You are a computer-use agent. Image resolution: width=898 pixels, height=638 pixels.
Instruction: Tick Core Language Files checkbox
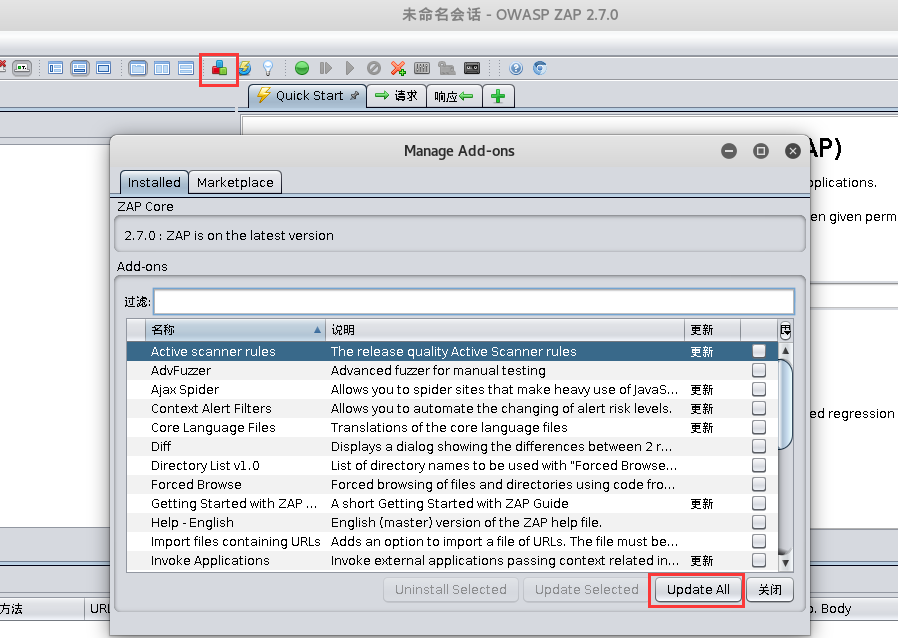[x=759, y=427]
